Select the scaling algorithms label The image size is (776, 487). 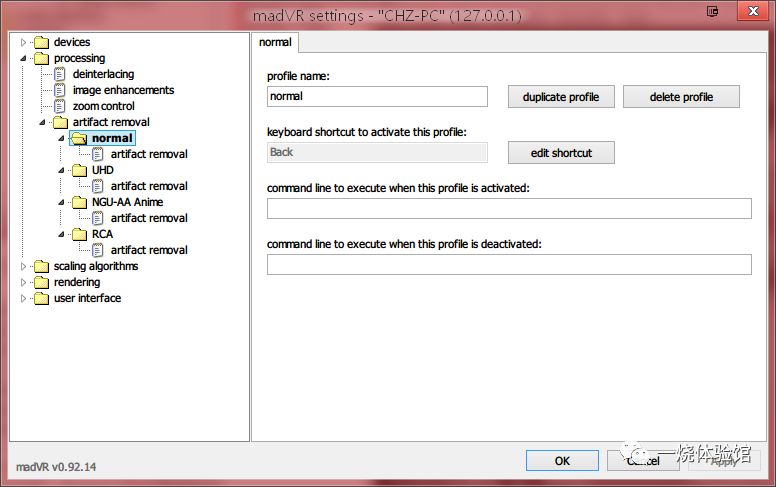coord(96,266)
